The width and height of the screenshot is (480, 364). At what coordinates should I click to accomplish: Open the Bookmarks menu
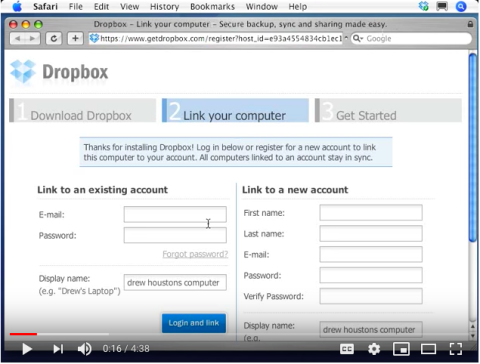tap(212, 7)
